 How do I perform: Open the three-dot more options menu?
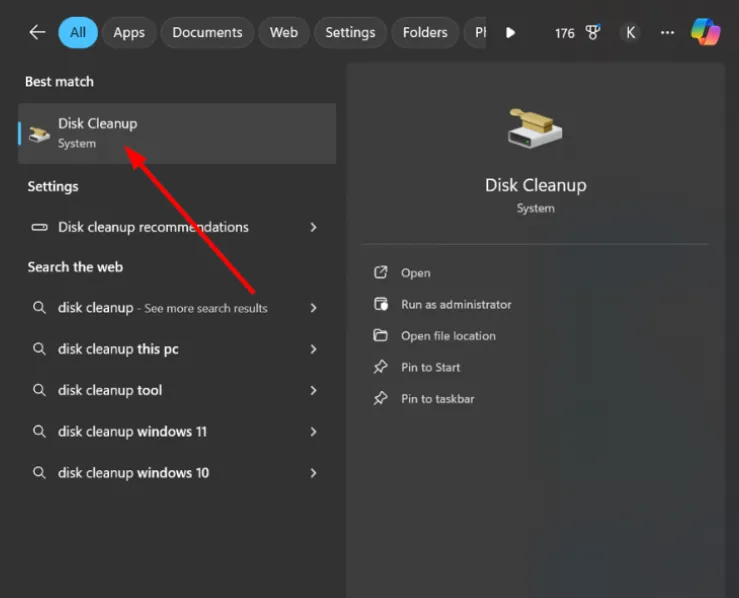[x=667, y=33]
